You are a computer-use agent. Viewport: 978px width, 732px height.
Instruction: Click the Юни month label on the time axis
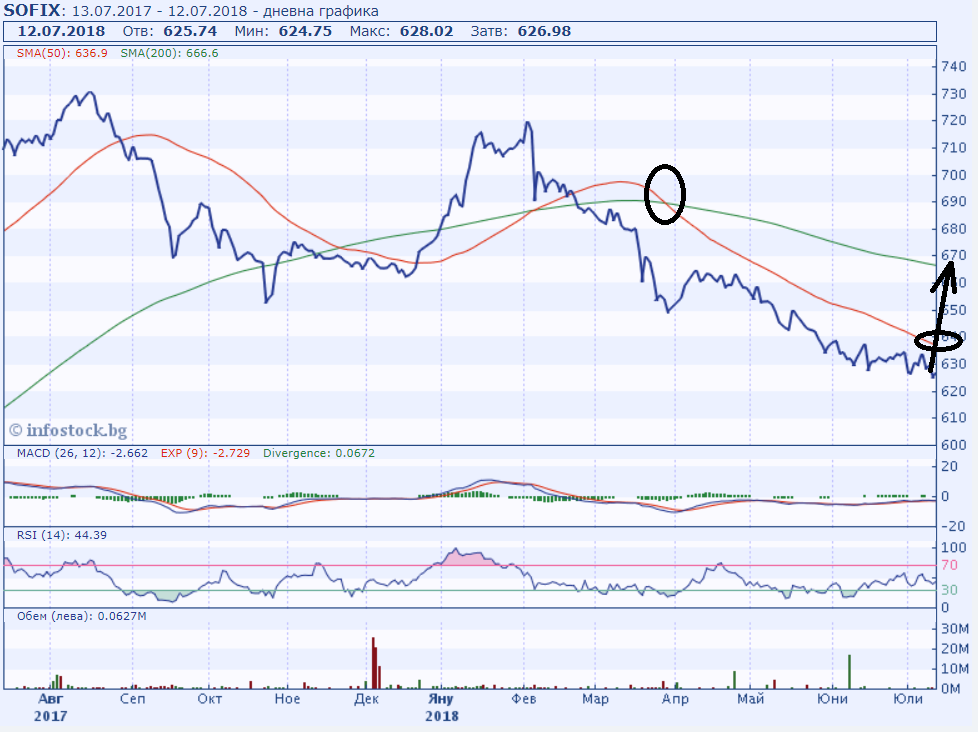[833, 698]
